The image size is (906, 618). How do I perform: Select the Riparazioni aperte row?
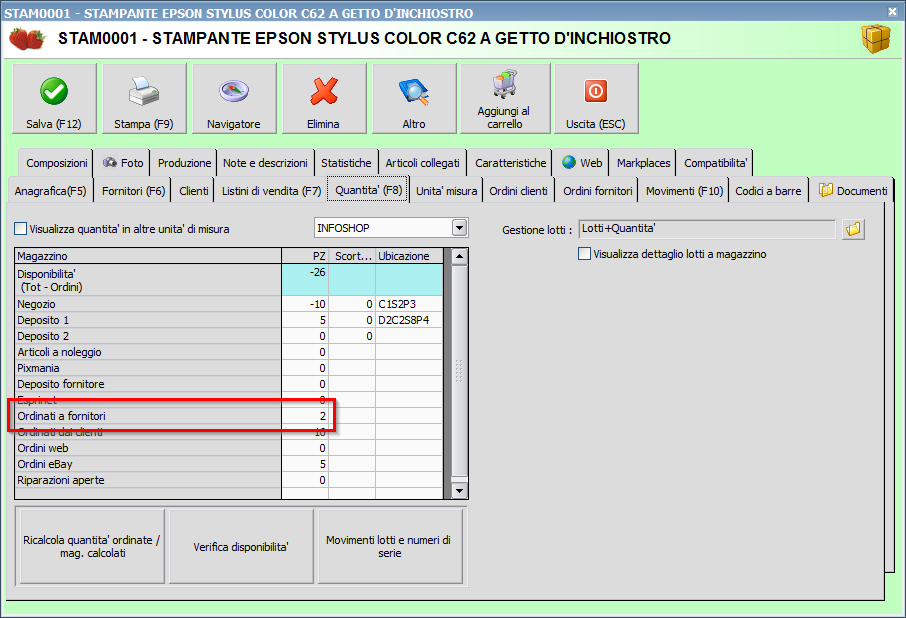229,480
